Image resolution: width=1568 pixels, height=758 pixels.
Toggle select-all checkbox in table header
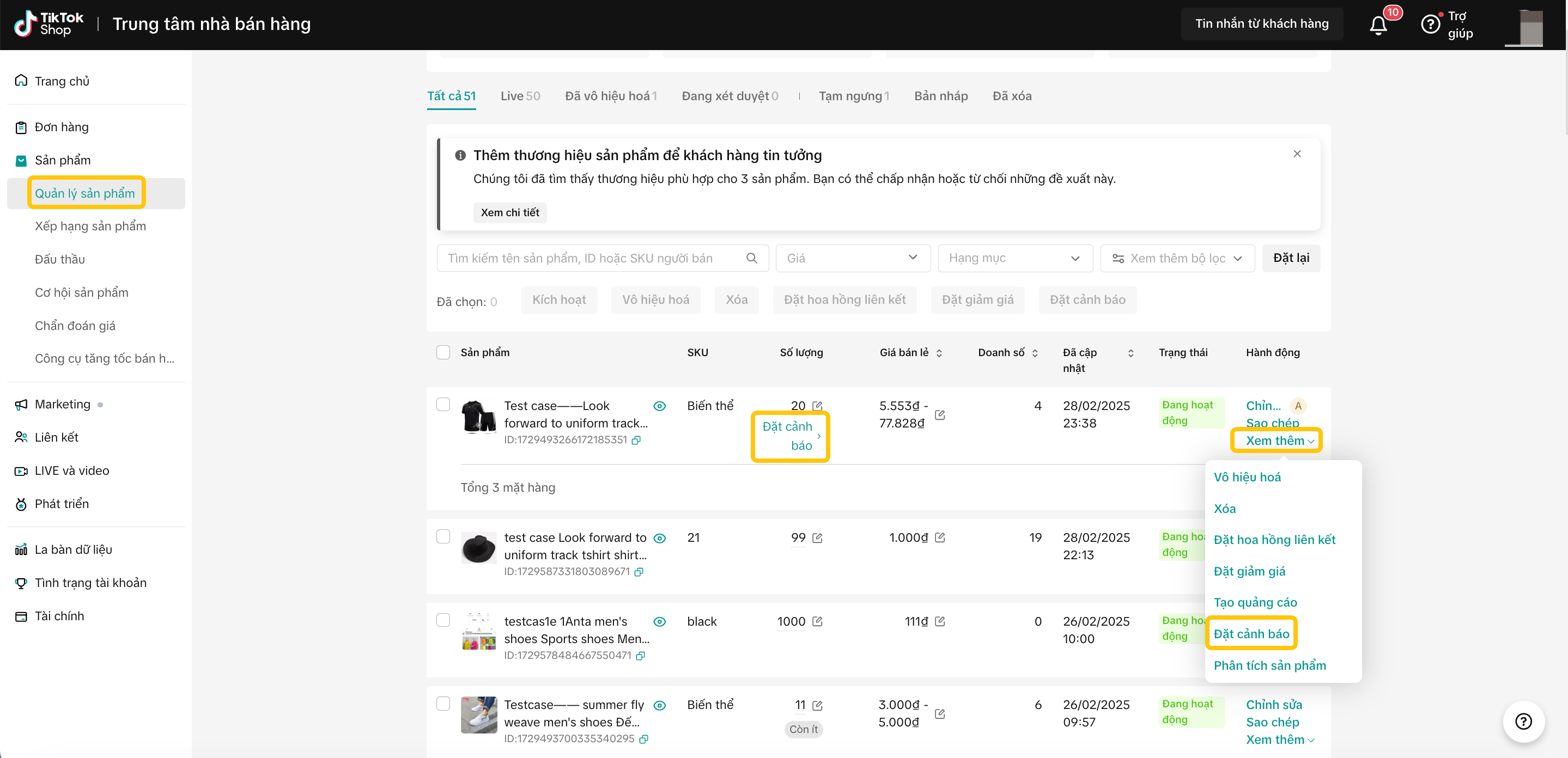tap(443, 352)
